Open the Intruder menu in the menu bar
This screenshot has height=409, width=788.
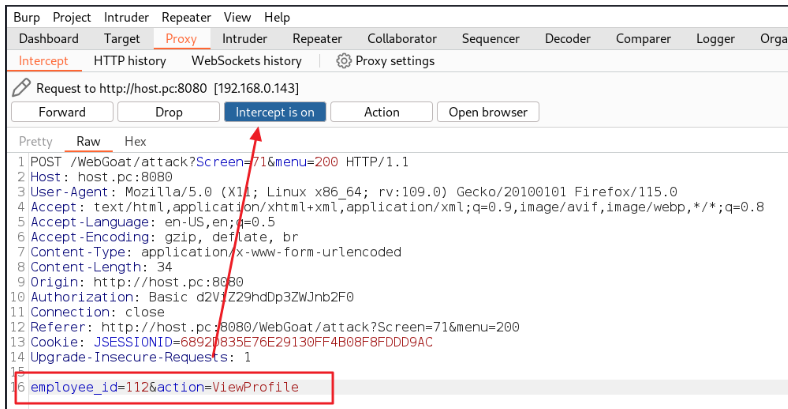tap(126, 18)
